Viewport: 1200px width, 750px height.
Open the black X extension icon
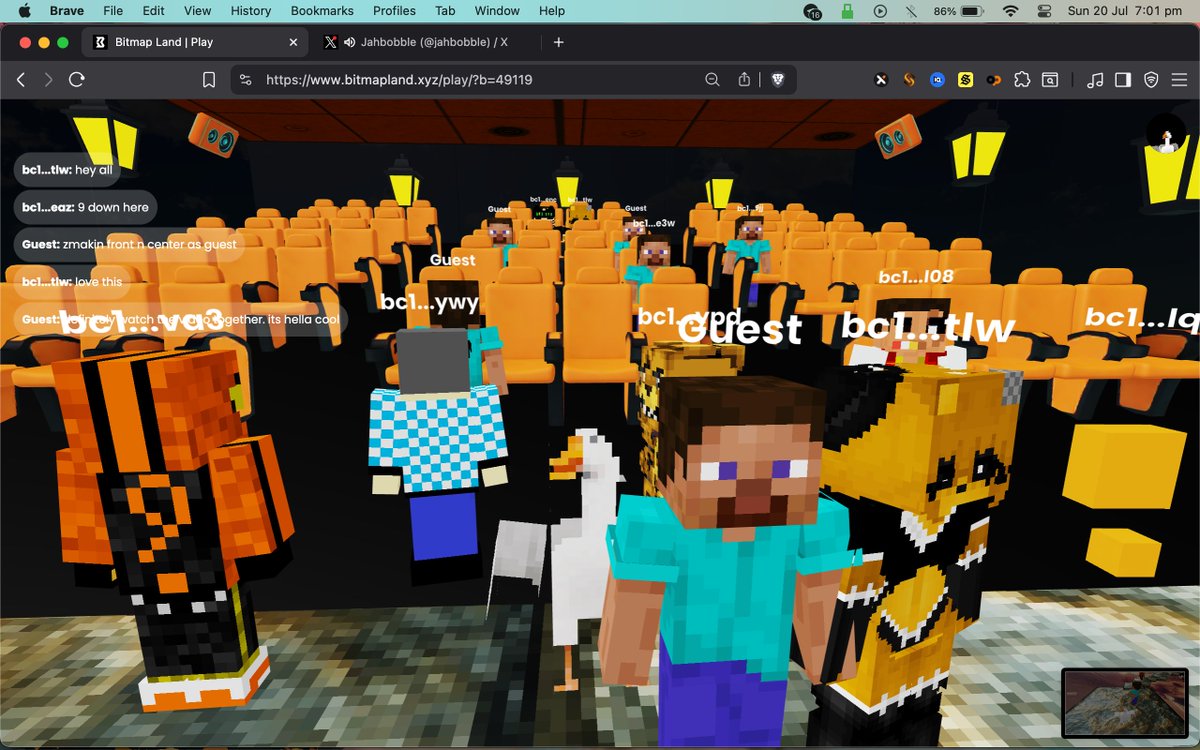[x=881, y=80]
